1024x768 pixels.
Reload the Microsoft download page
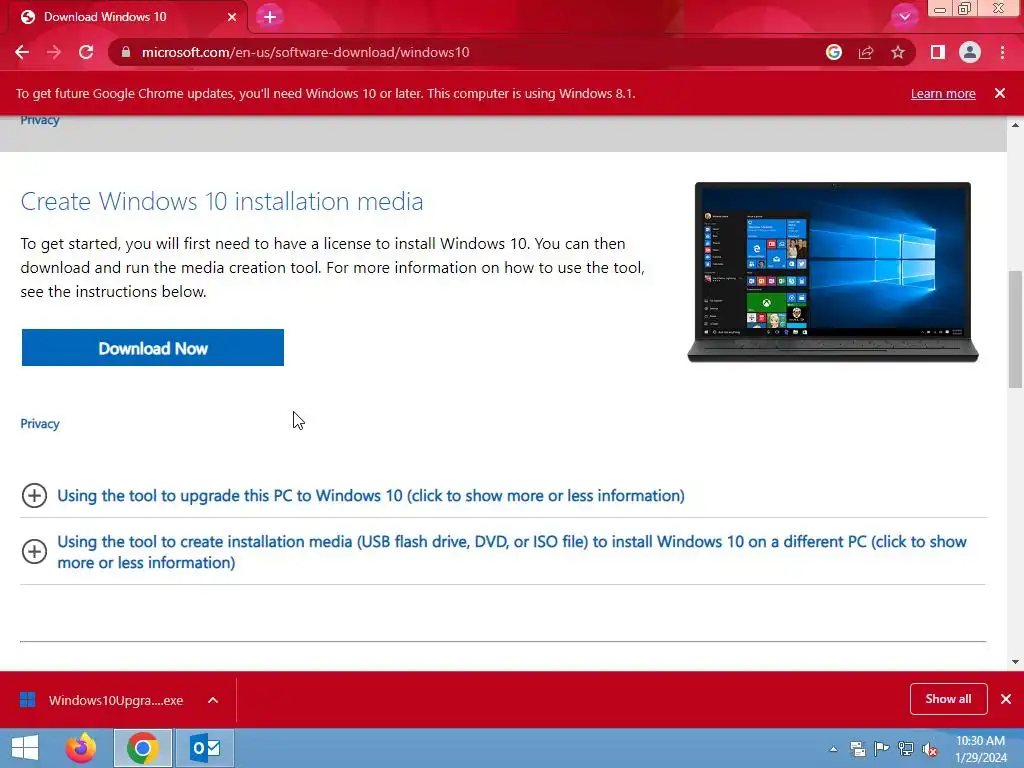click(86, 52)
